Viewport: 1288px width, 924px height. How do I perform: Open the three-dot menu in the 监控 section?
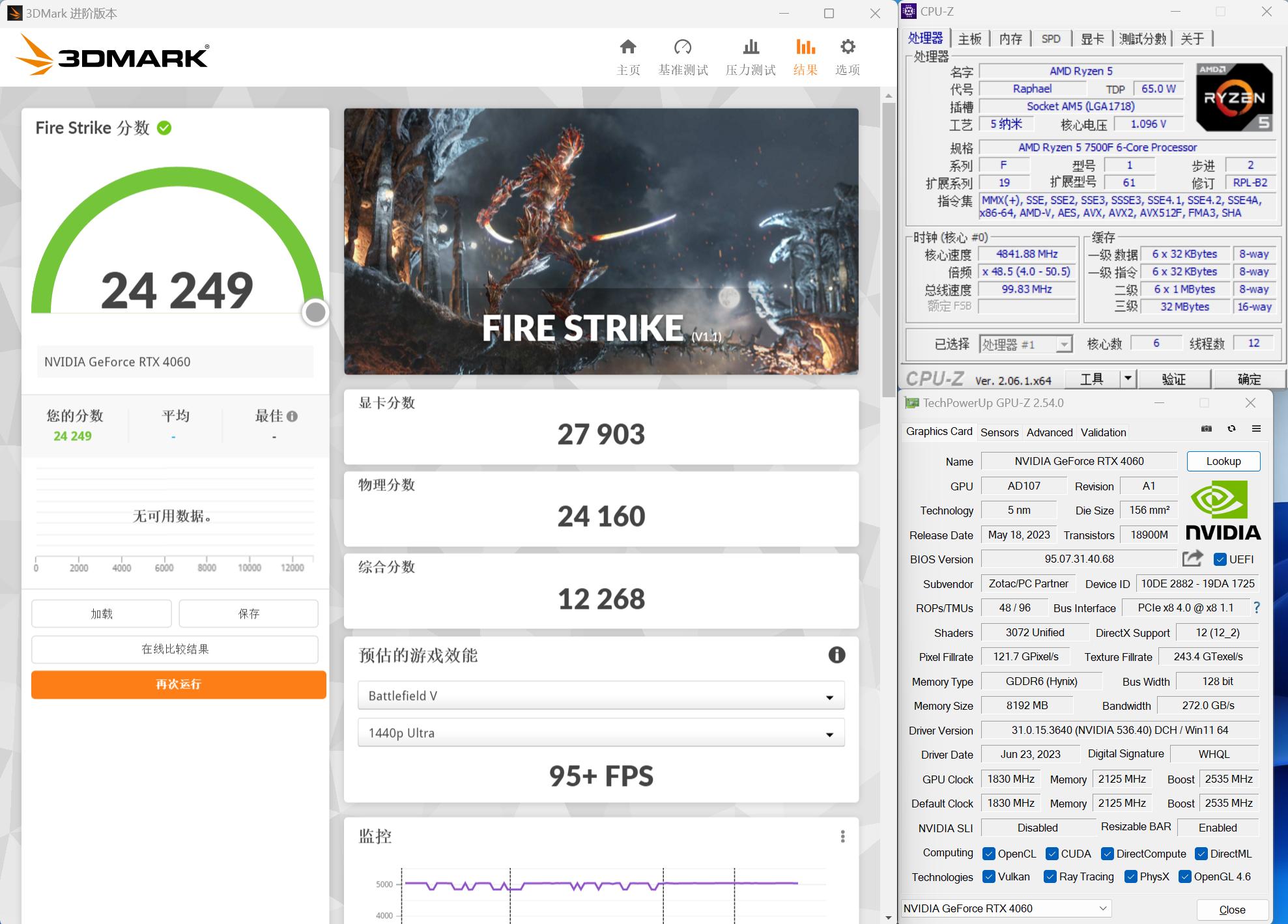tap(844, 836)
